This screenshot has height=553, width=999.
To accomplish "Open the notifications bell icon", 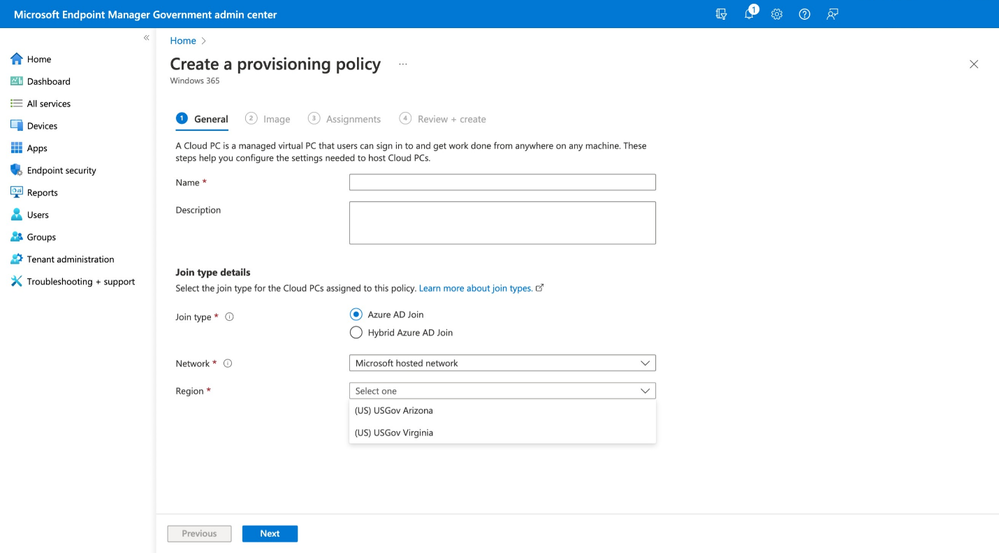I will (750, 13).
